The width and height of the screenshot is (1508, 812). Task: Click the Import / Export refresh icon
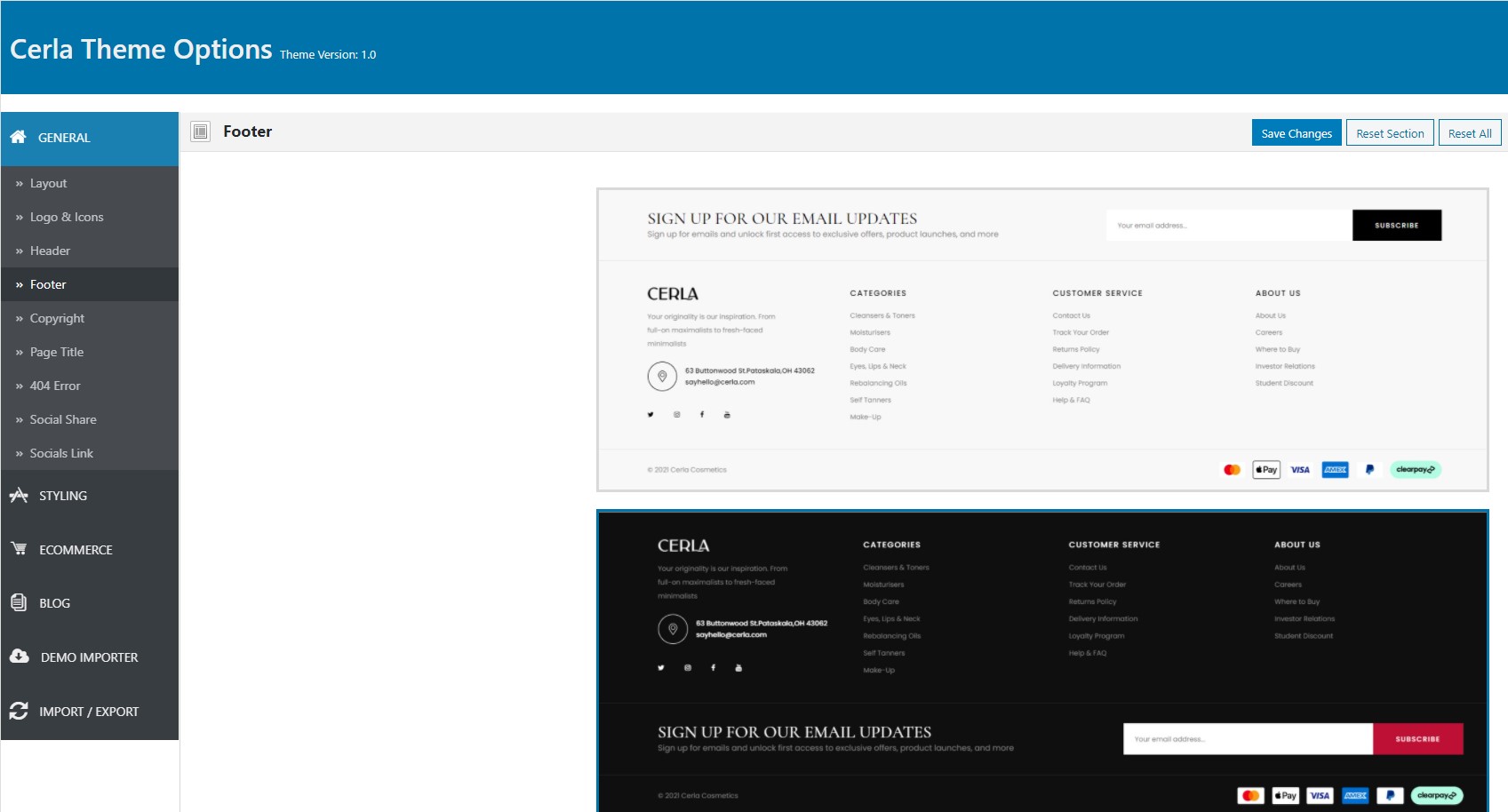point(19,711)
